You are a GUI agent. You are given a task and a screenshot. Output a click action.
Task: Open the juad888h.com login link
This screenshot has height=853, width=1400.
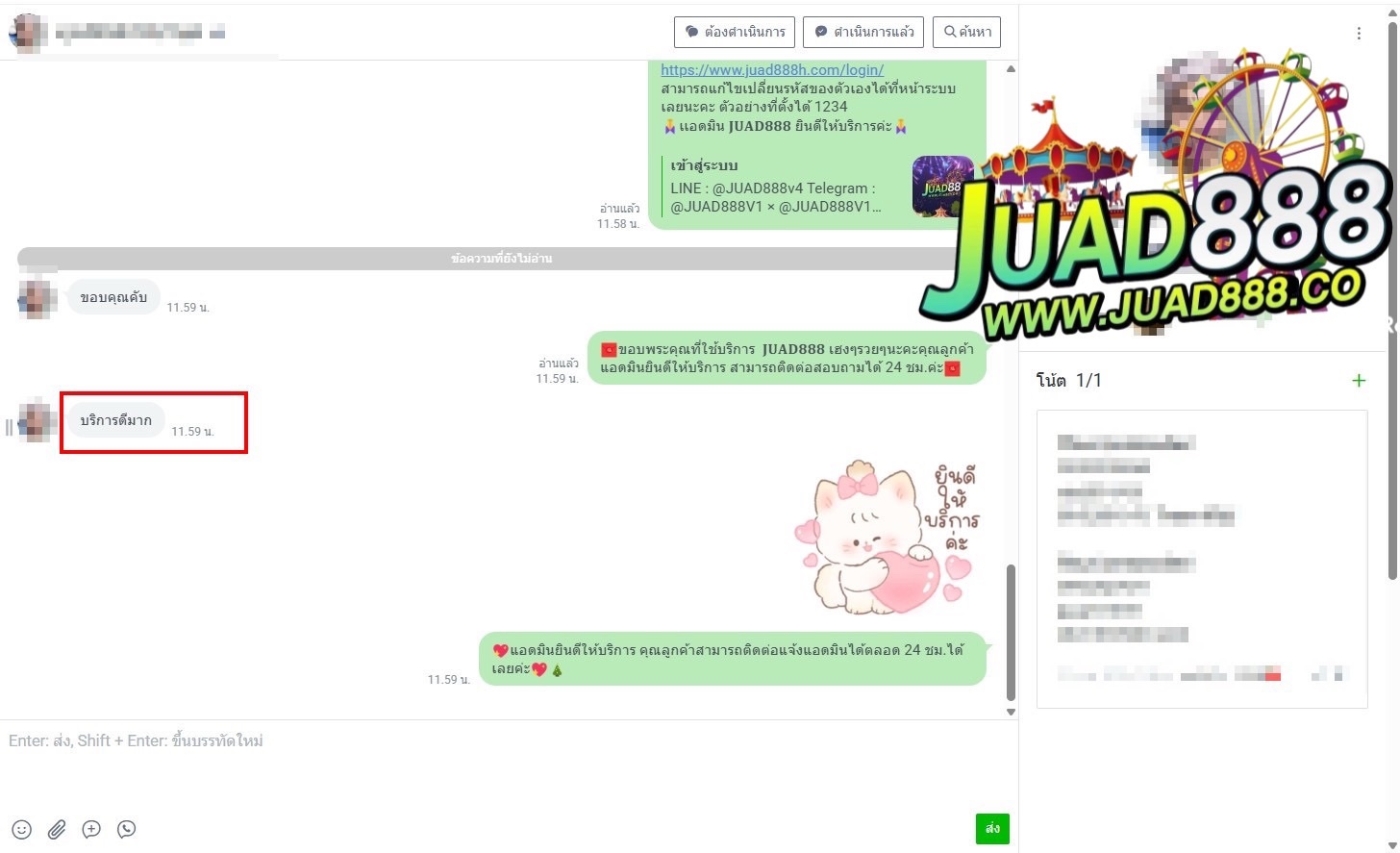[x=771, y=70]
